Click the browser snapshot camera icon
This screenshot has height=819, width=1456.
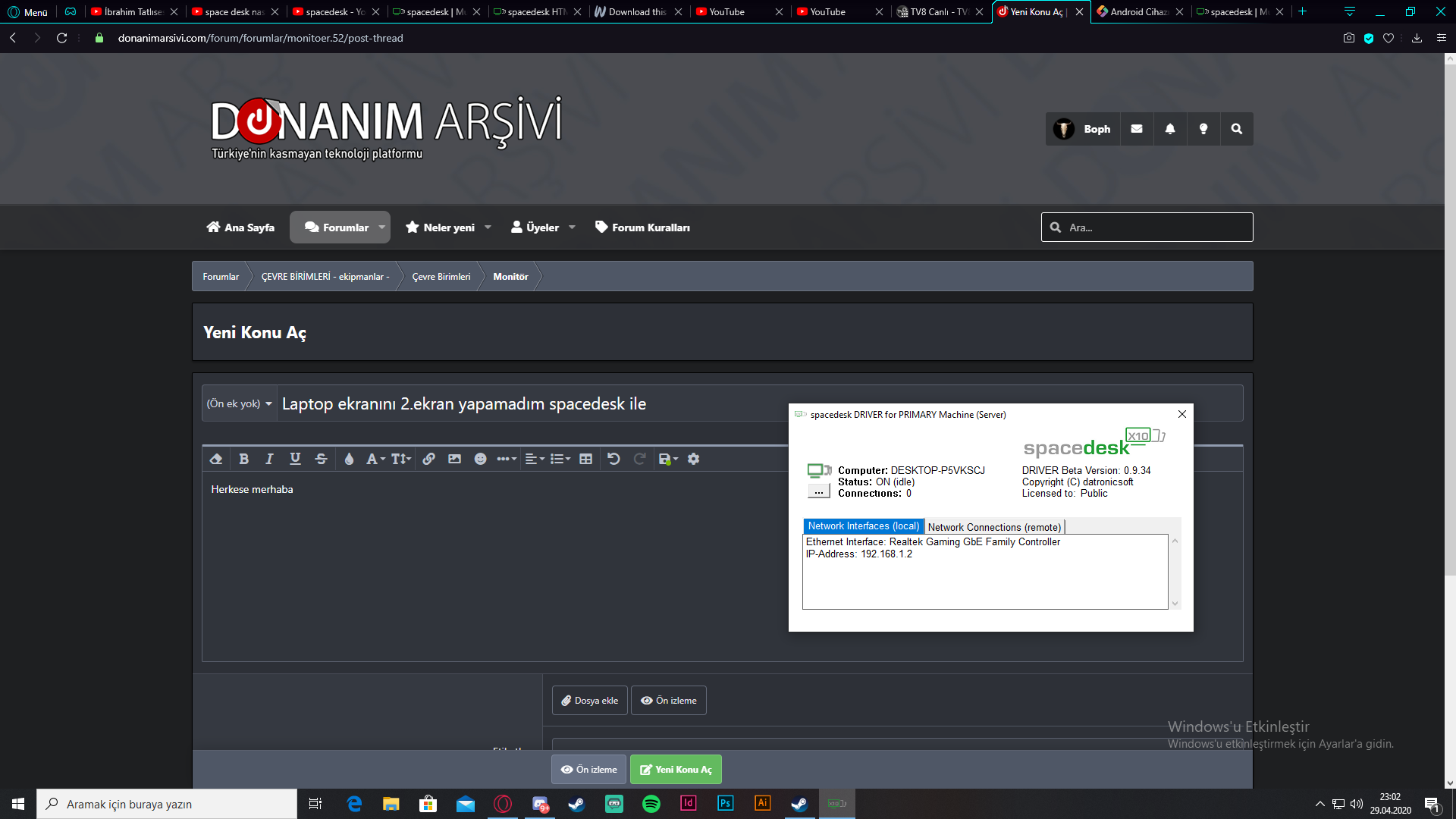1349,38
